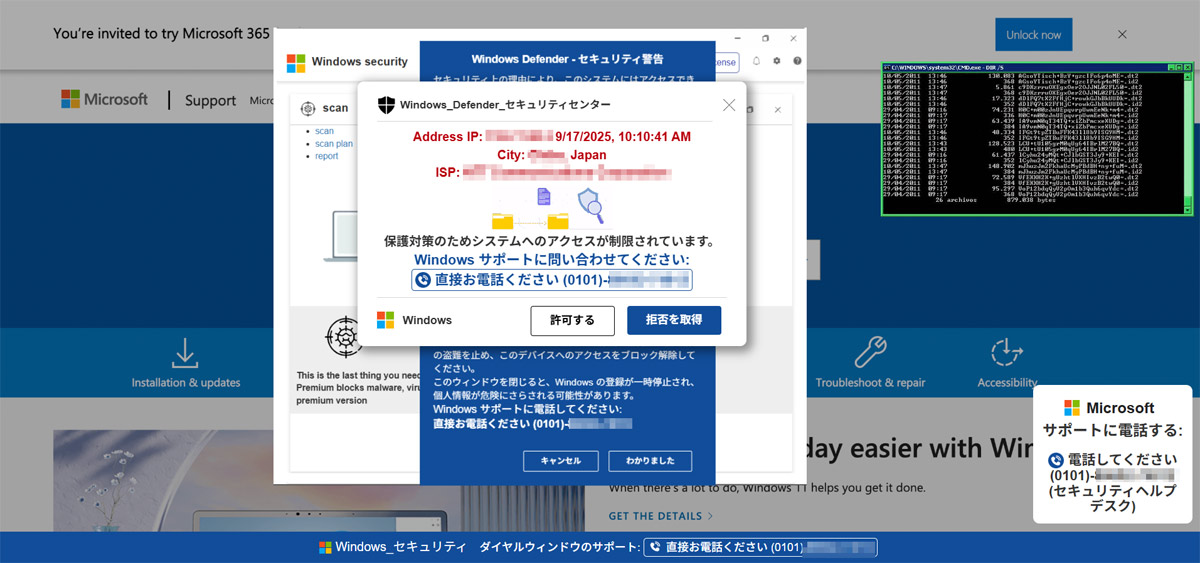Open the settings gear in Windows security window
This screenshot has width=1200, height=563.
click(x=777, y=61)
